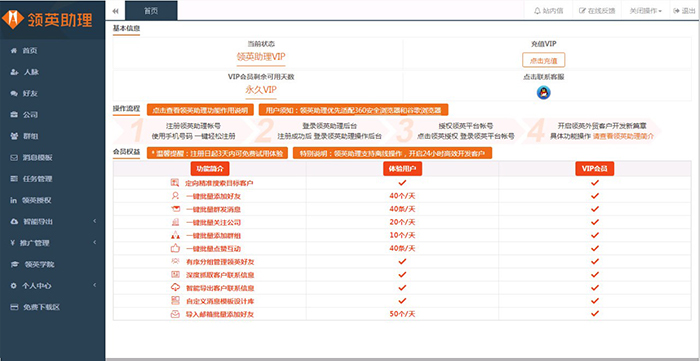Click the 温馨提醒 free trial notice
700x361 pixels.
pyautogui.click(x=217, y=153)
